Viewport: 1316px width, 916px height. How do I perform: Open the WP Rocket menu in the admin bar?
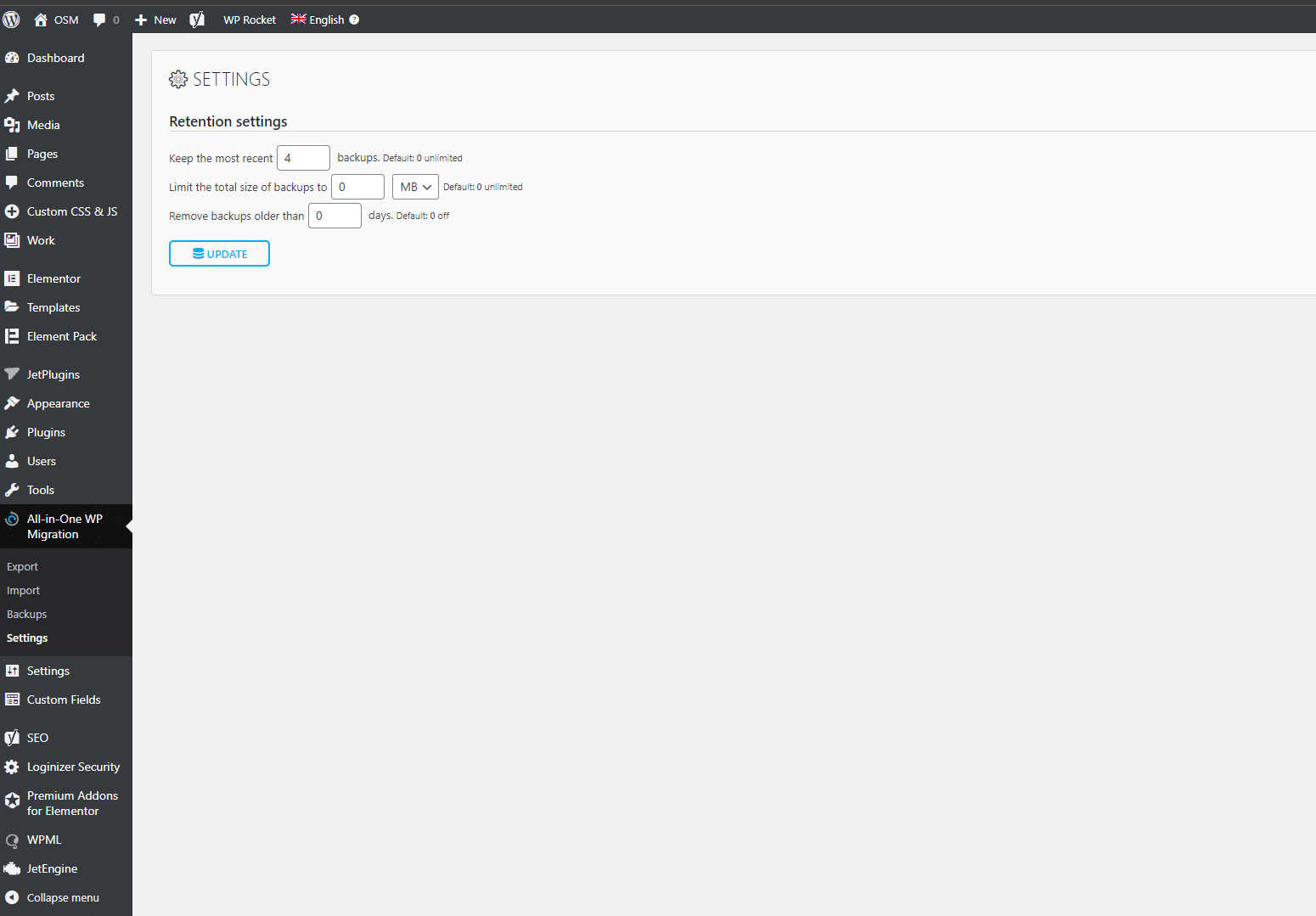pos(249,19)
